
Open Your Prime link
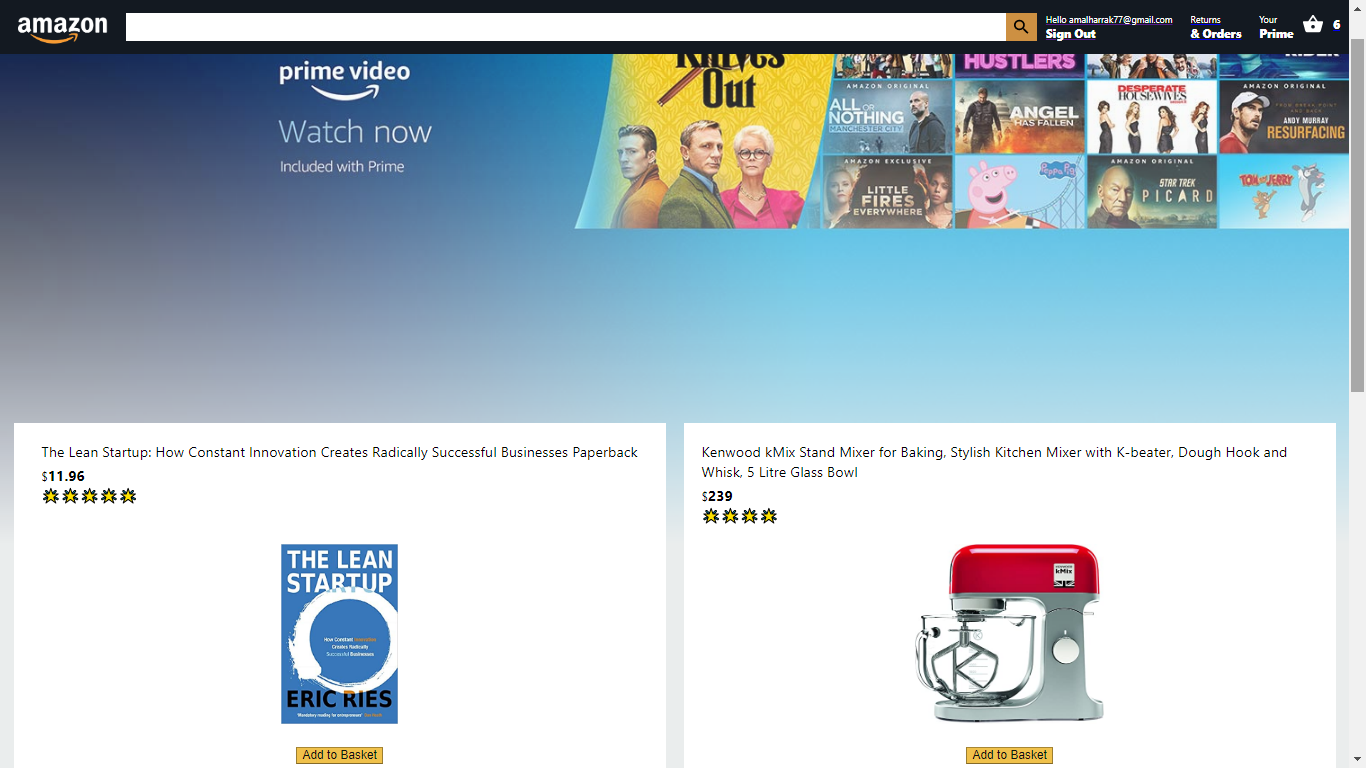pyautogui.click(x=1276, y=27)
